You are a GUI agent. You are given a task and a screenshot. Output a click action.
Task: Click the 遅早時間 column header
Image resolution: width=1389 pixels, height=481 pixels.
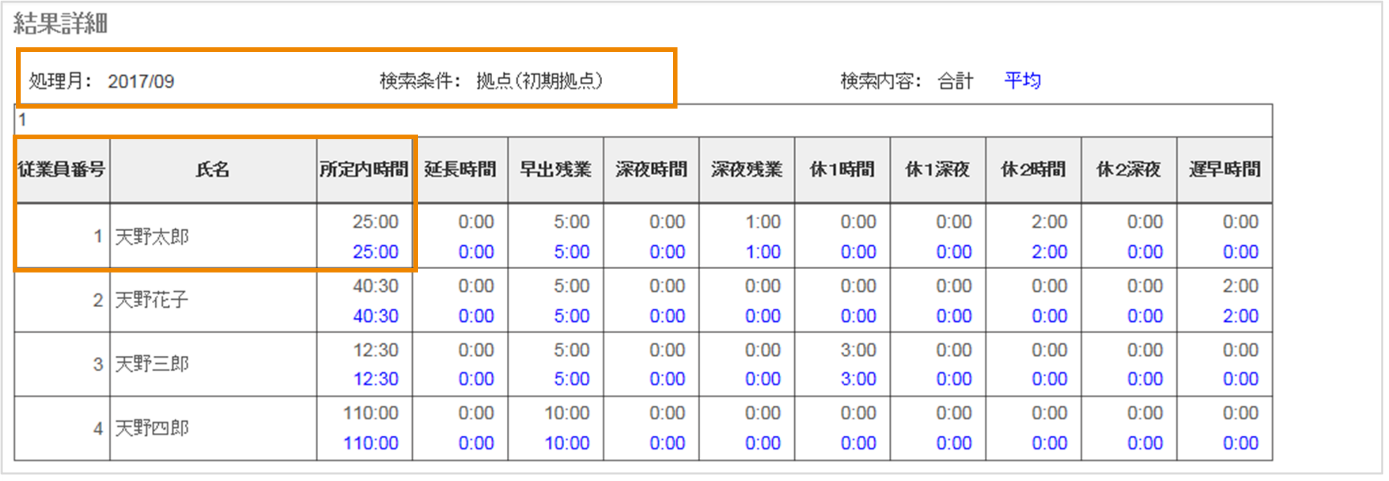1224,169
